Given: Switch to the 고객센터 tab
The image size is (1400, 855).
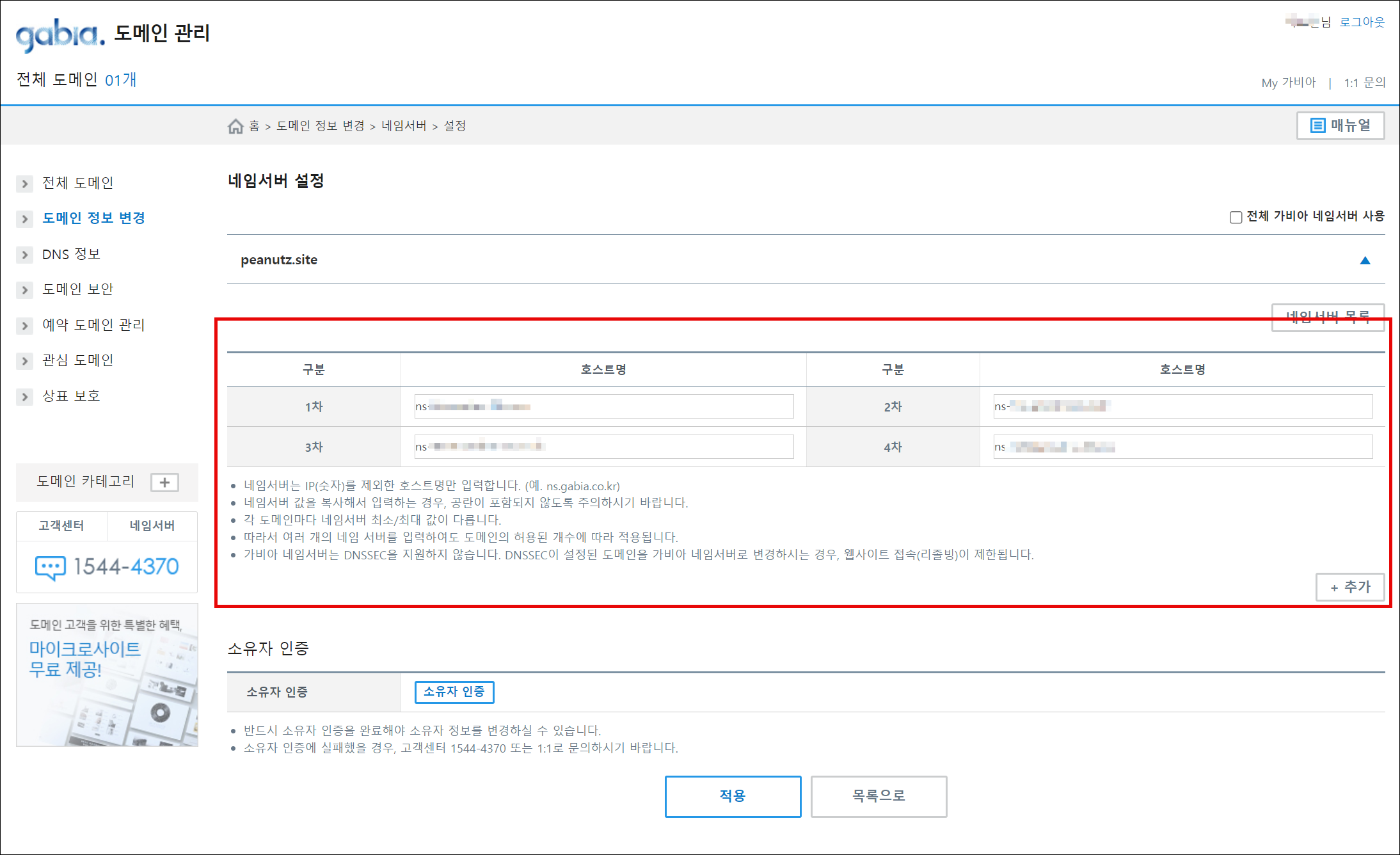Looking at the screenshot, I should tap(61, 526).
